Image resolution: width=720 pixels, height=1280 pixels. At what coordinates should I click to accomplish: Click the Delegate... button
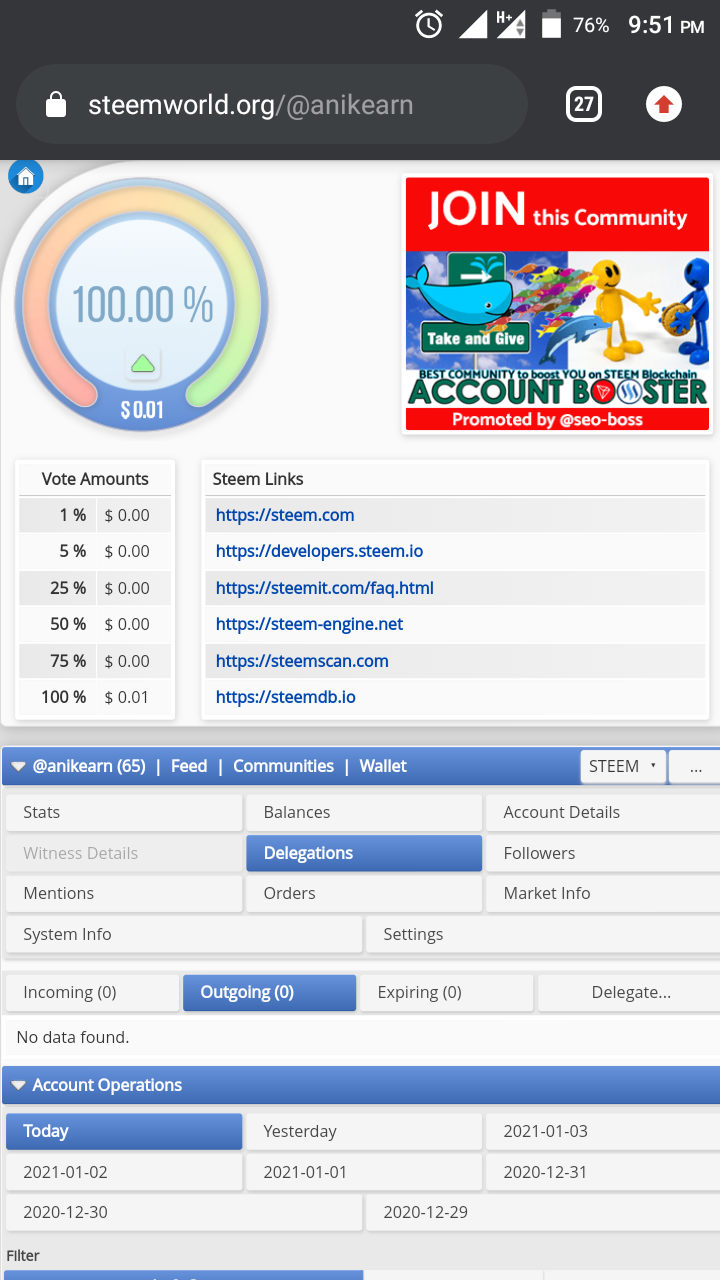coord(629,992)
